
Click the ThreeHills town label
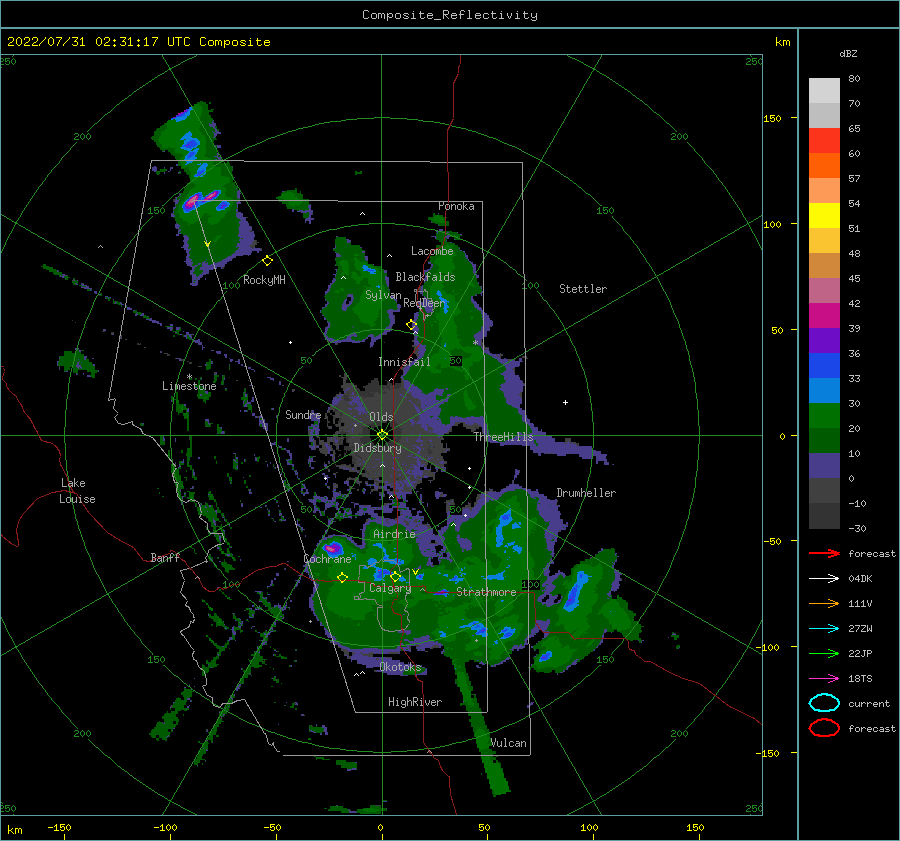tap(503, 437)
